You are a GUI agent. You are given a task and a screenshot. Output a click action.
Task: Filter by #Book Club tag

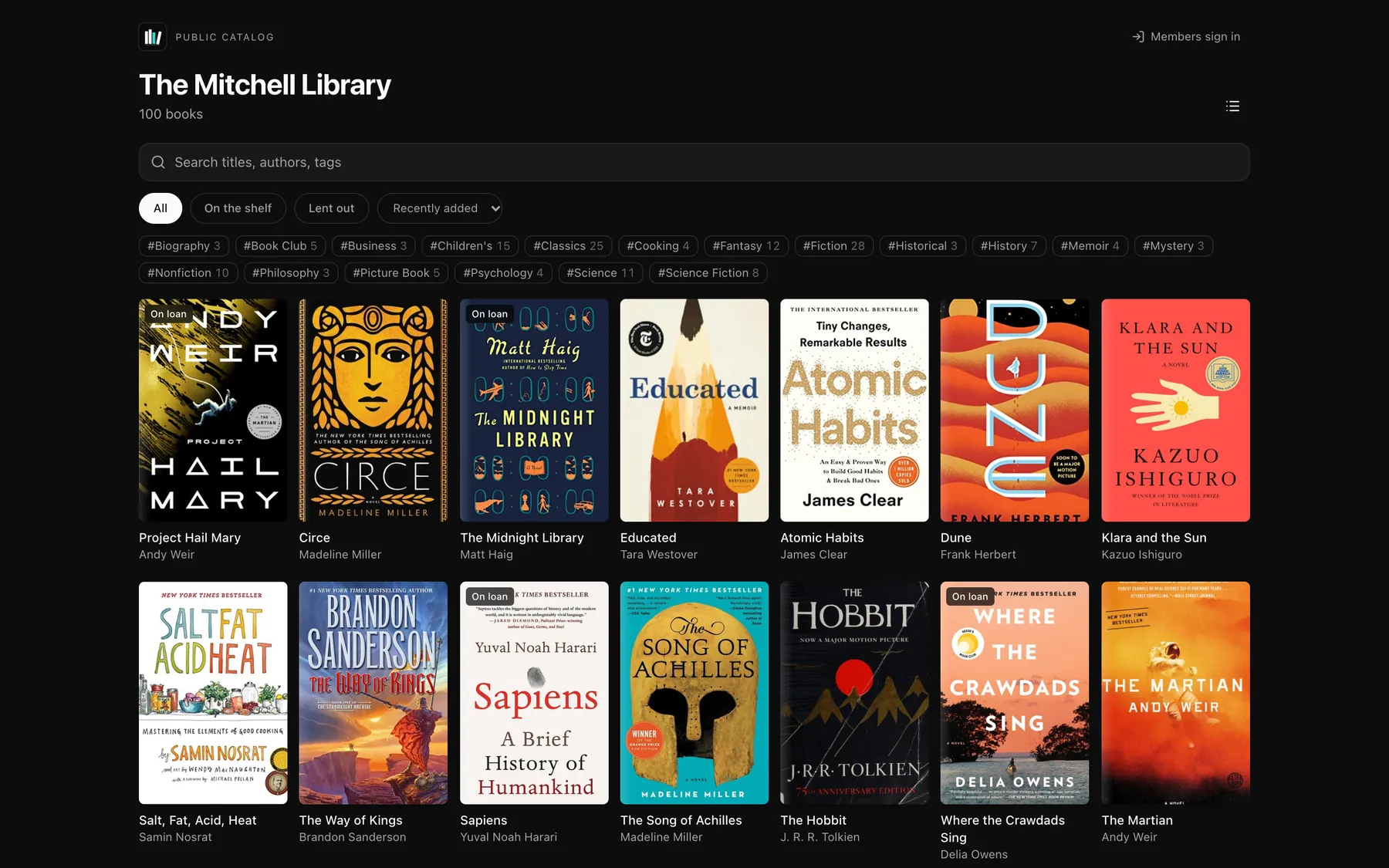[280, 246]
